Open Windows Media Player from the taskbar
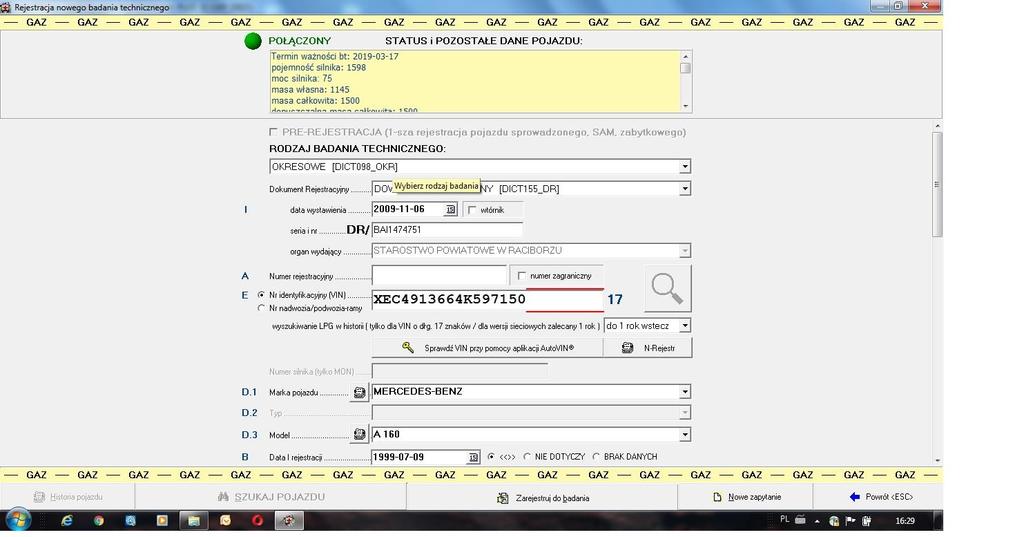Image resolution: width=1024 pixels, height=537 pixels. point(162,521)
